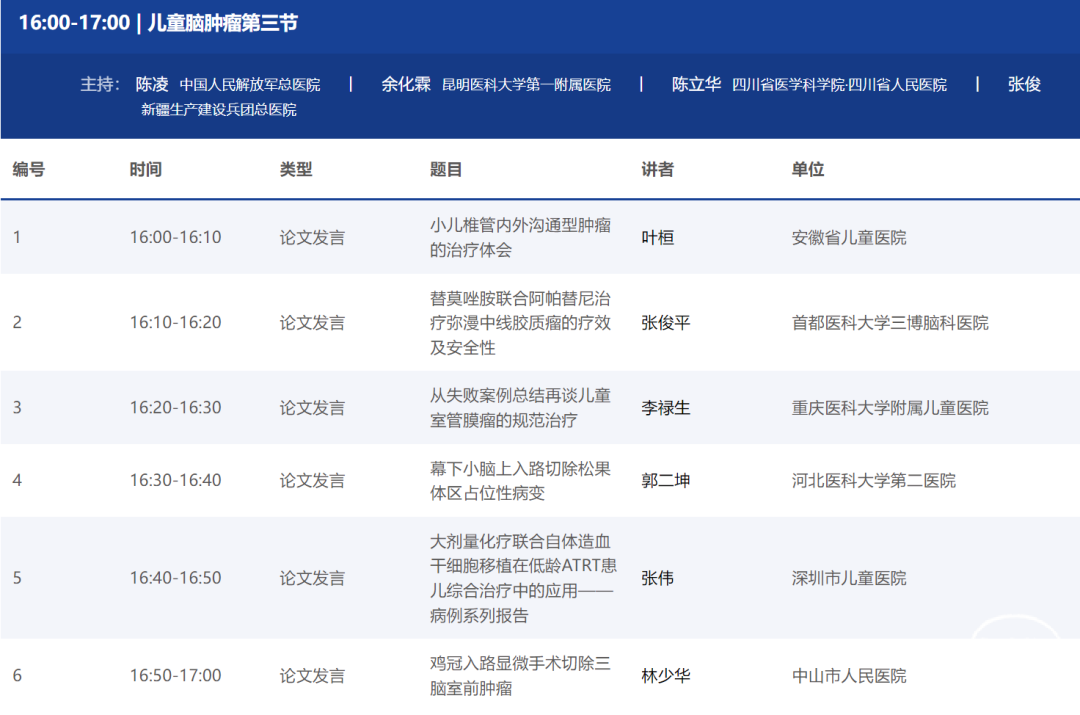The height and width of the screenshot is (715, 1080).
Task: Open speaker 张俊平's entry
Action: click(x=665, y=323)
